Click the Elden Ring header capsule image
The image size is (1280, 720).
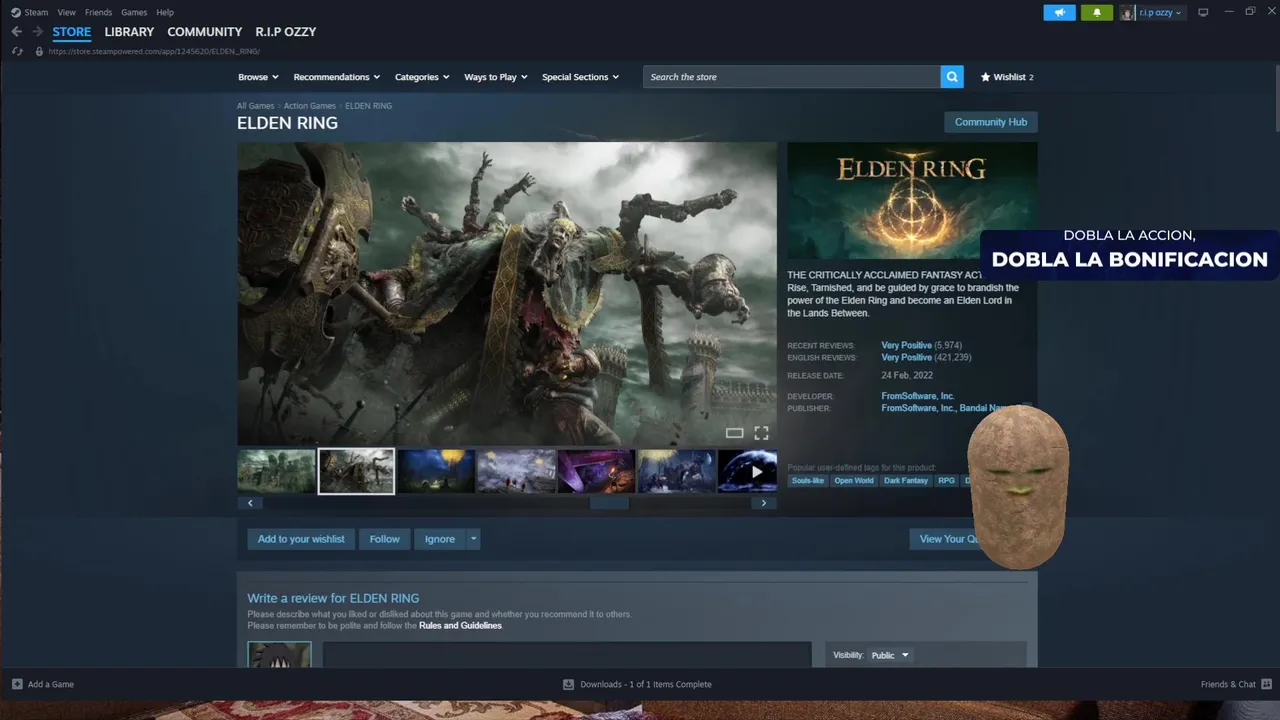click(912, 201)
